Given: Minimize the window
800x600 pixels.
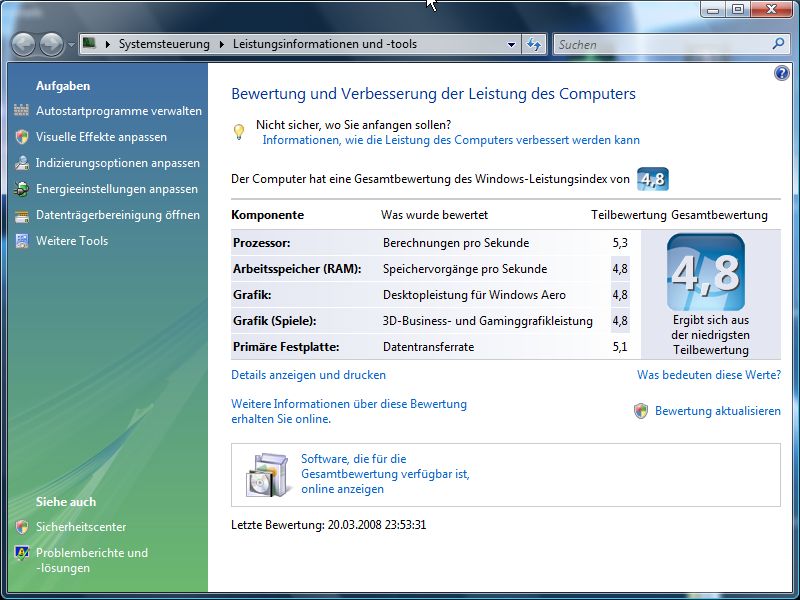Looking at the screenshot, I should click(713, 10).
